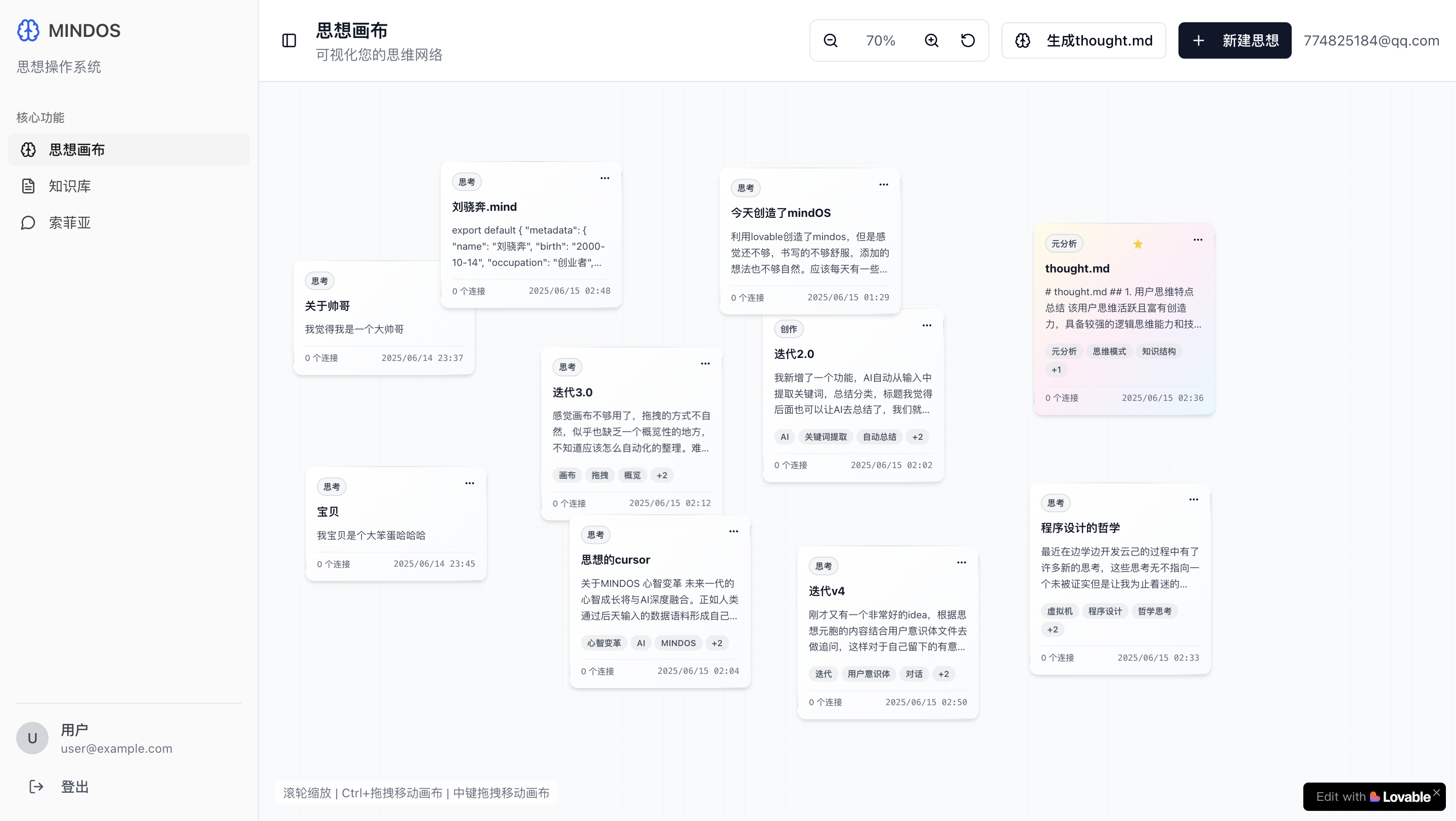The image size is (1456, 821).
Task: Click the user avatar U
Action: (32, 738)
